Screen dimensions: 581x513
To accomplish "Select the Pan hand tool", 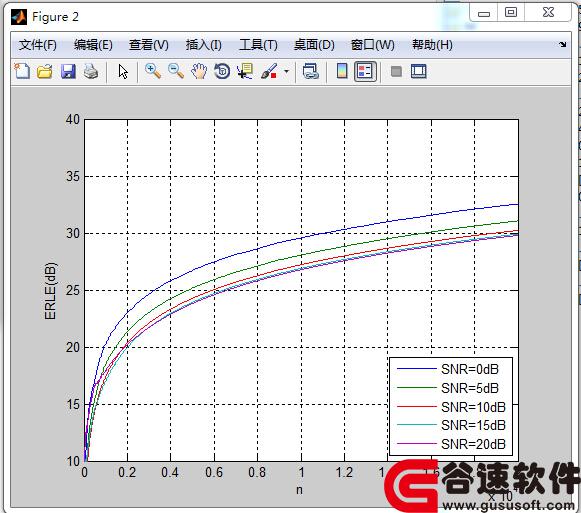I will pos(199,71).
